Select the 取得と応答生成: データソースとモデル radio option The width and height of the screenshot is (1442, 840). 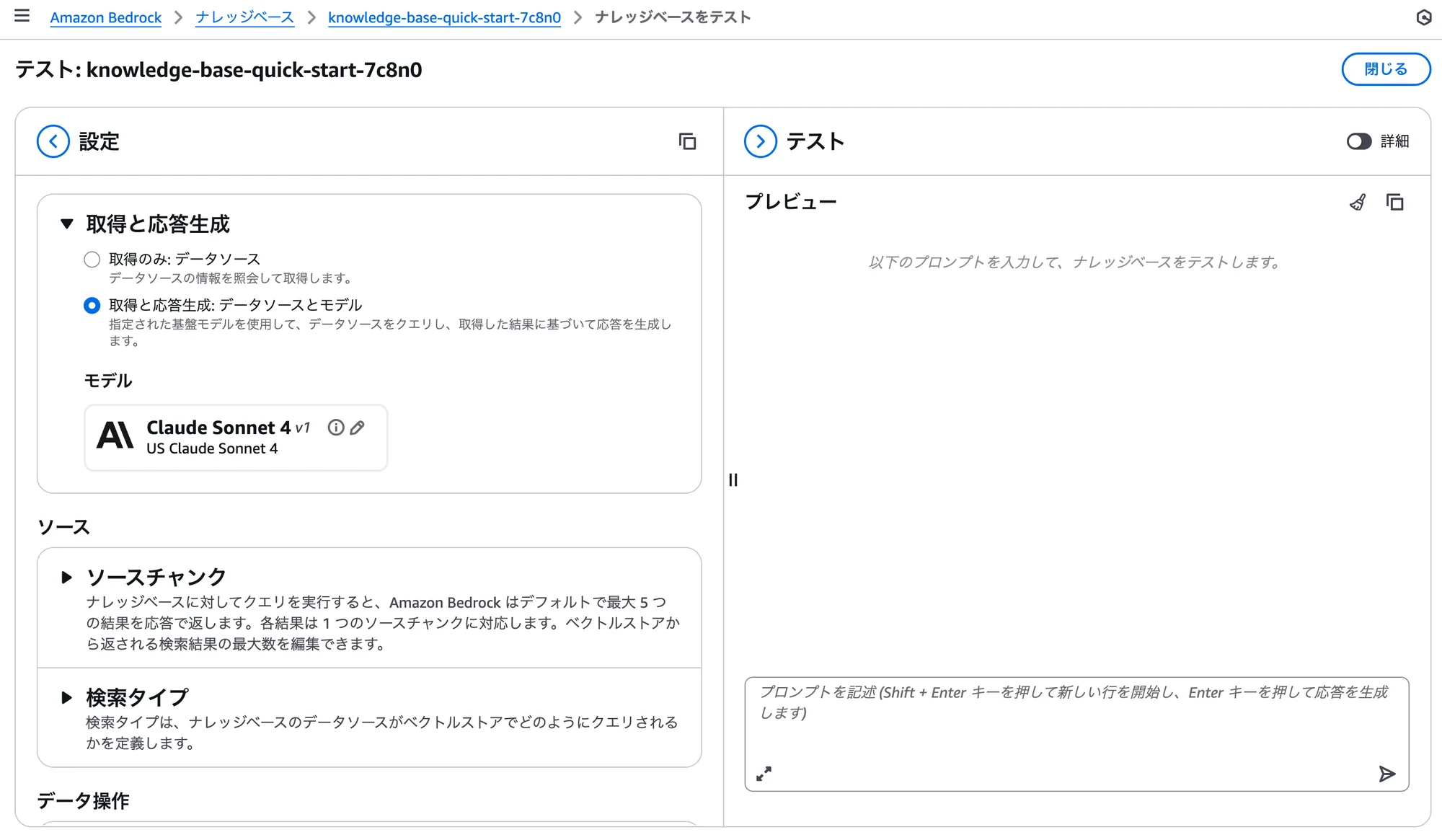[x=92, y=305]
